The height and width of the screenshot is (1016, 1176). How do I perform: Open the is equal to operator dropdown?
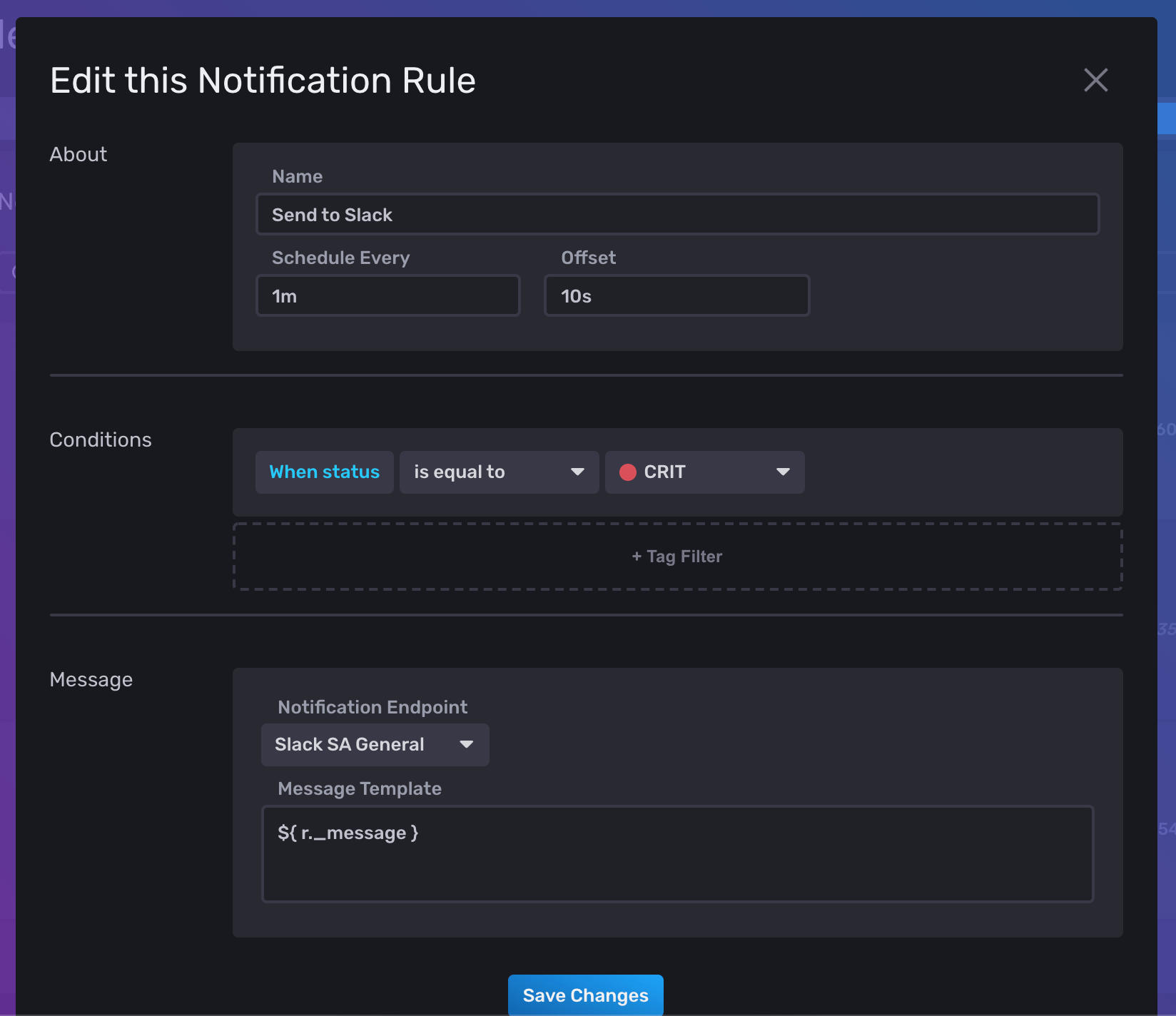(498, 472)
